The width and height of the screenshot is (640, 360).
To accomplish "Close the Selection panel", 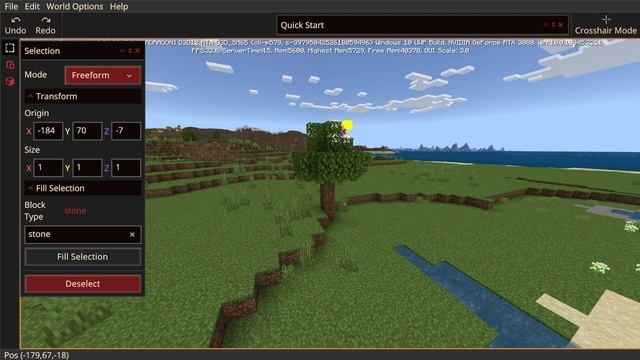I will [138, 51].
